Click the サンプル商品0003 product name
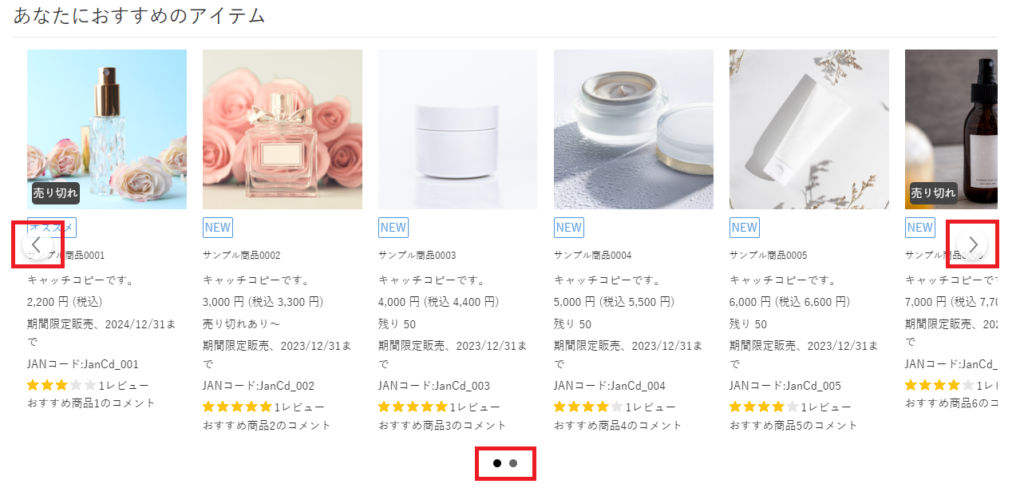Image resolution: width=1024 pixels, height=492 pixels. click(417, 255)
